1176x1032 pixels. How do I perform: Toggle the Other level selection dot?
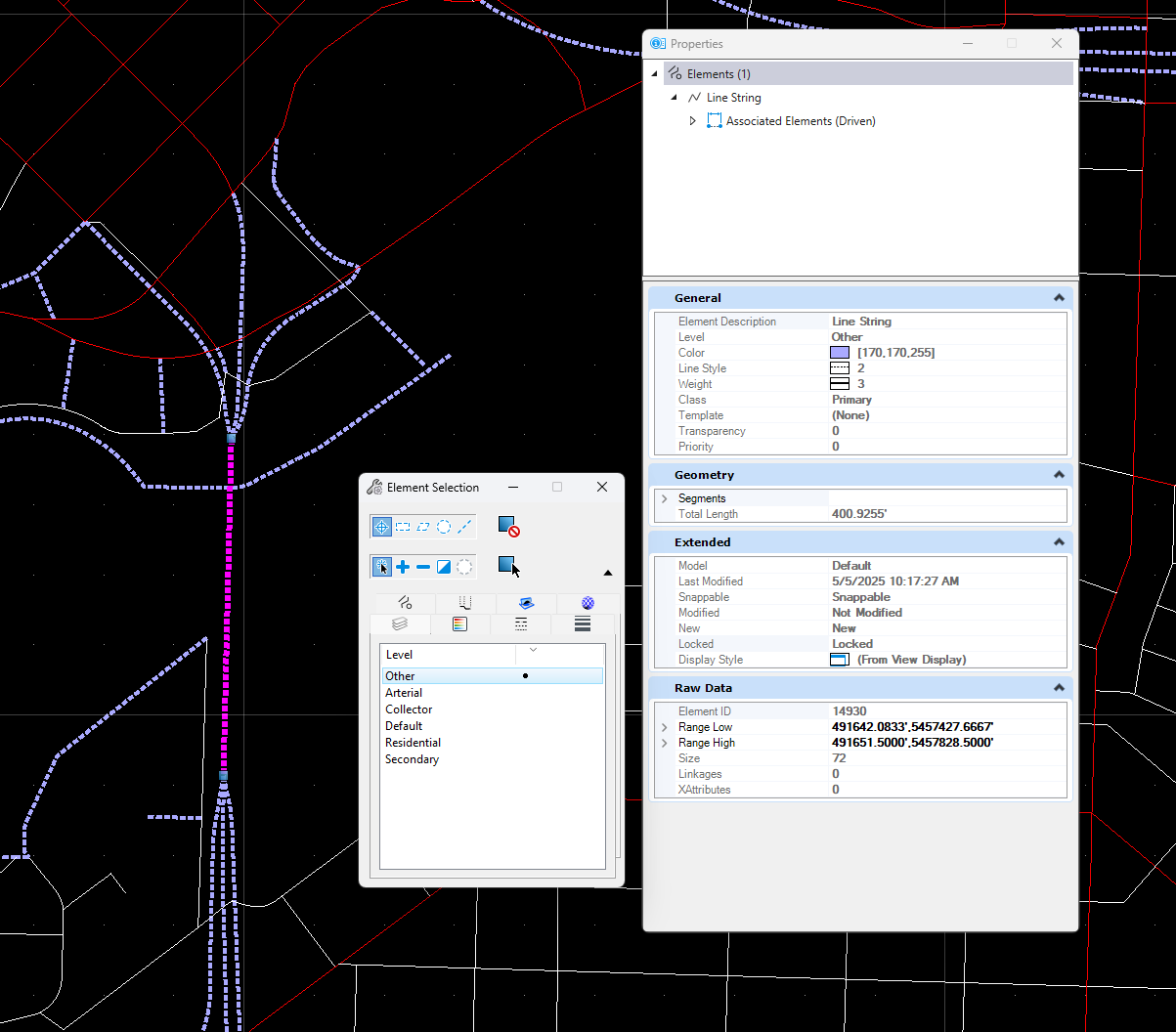(525, 676)
